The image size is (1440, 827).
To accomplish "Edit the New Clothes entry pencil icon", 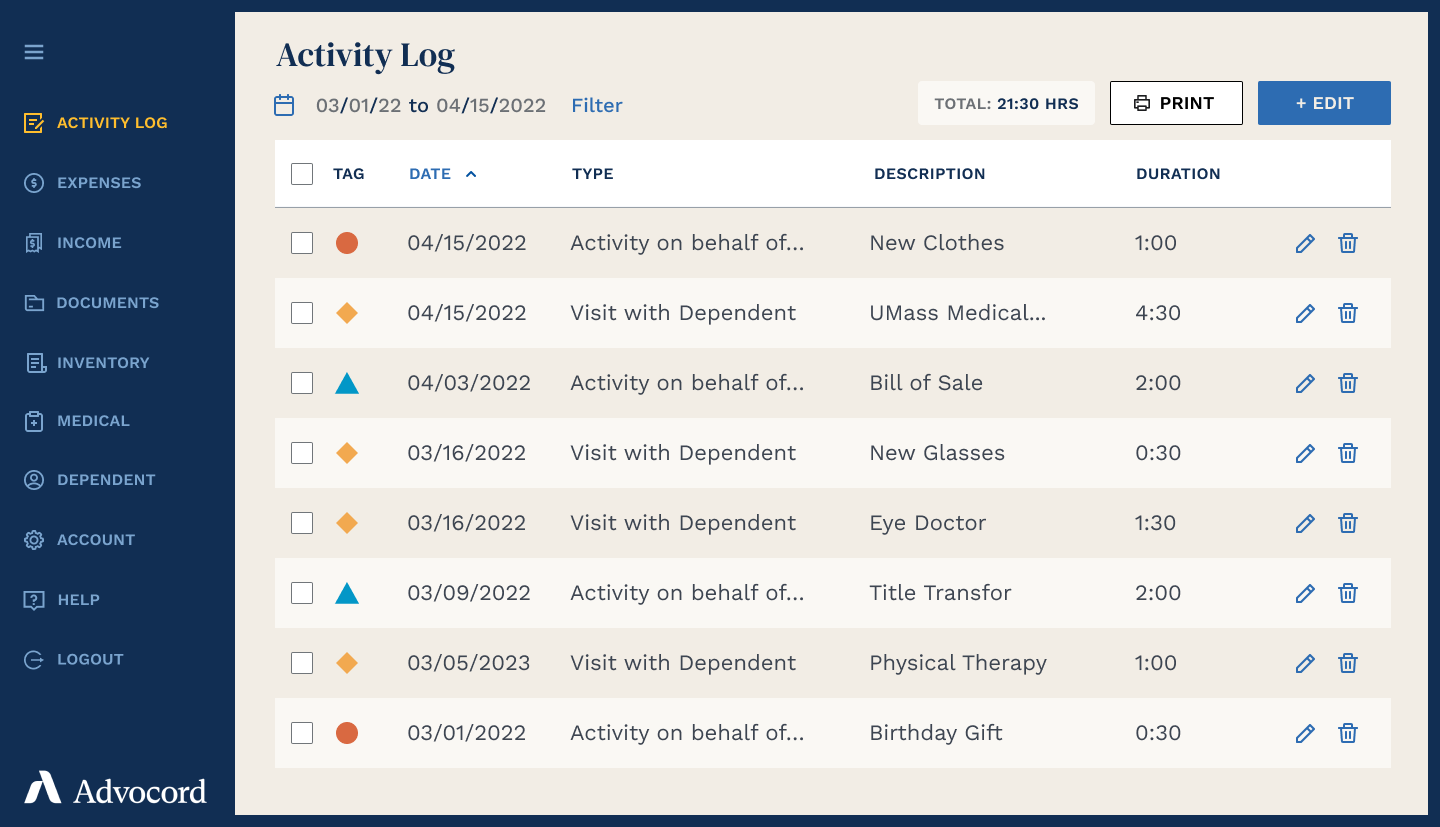I will pyautogui.click(x=1305, y=243).
